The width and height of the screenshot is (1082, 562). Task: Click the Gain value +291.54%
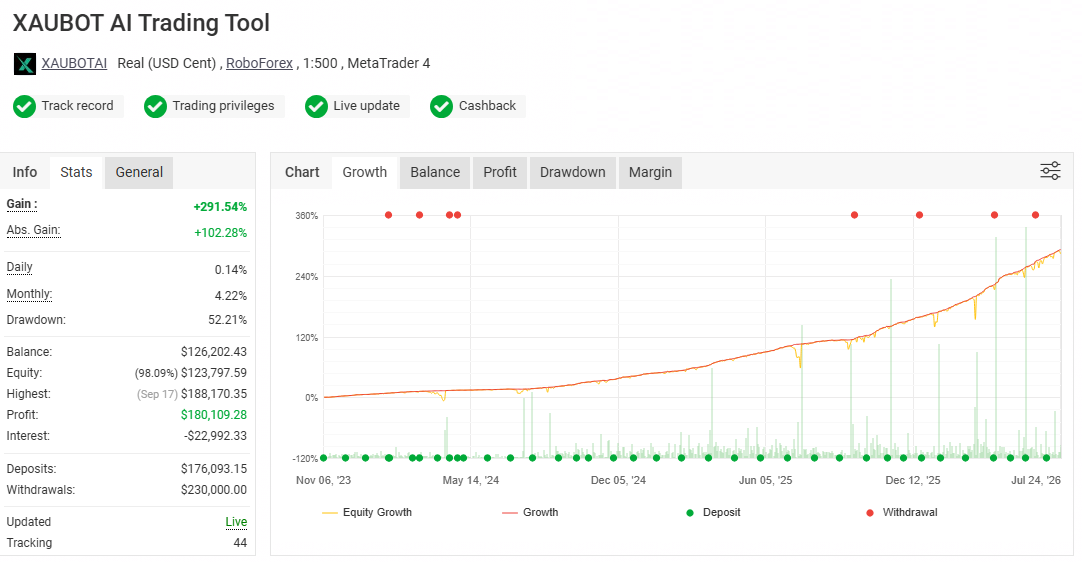pos(220,207)
